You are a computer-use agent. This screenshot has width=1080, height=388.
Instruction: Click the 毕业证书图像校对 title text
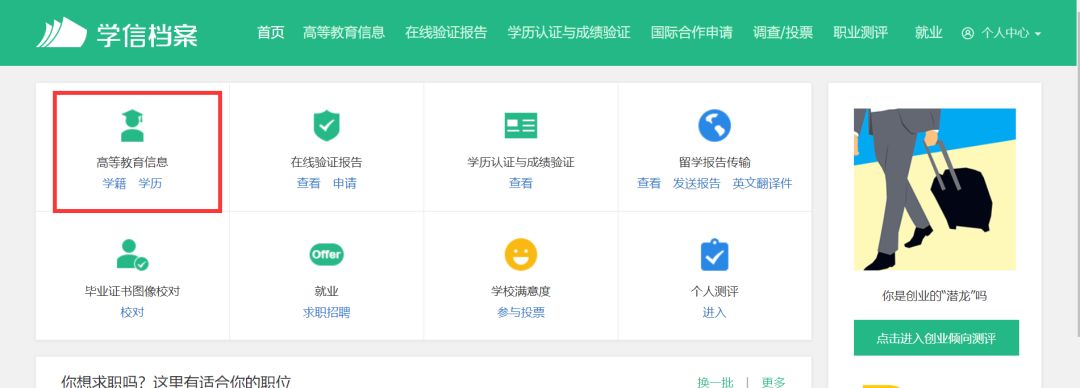[132, 291]
